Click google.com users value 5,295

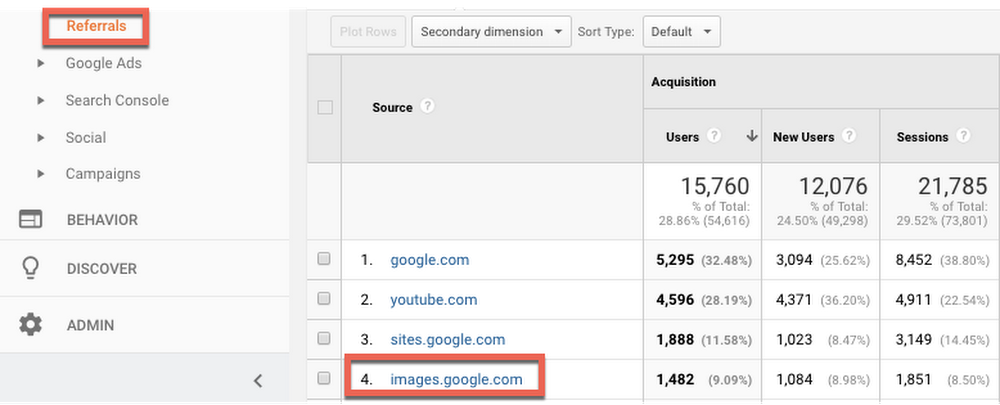coord(675,260)
